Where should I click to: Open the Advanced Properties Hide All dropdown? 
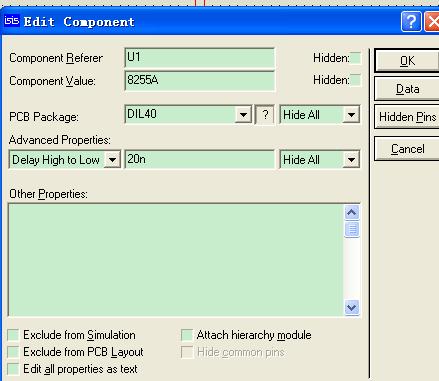tap(351, 160)
